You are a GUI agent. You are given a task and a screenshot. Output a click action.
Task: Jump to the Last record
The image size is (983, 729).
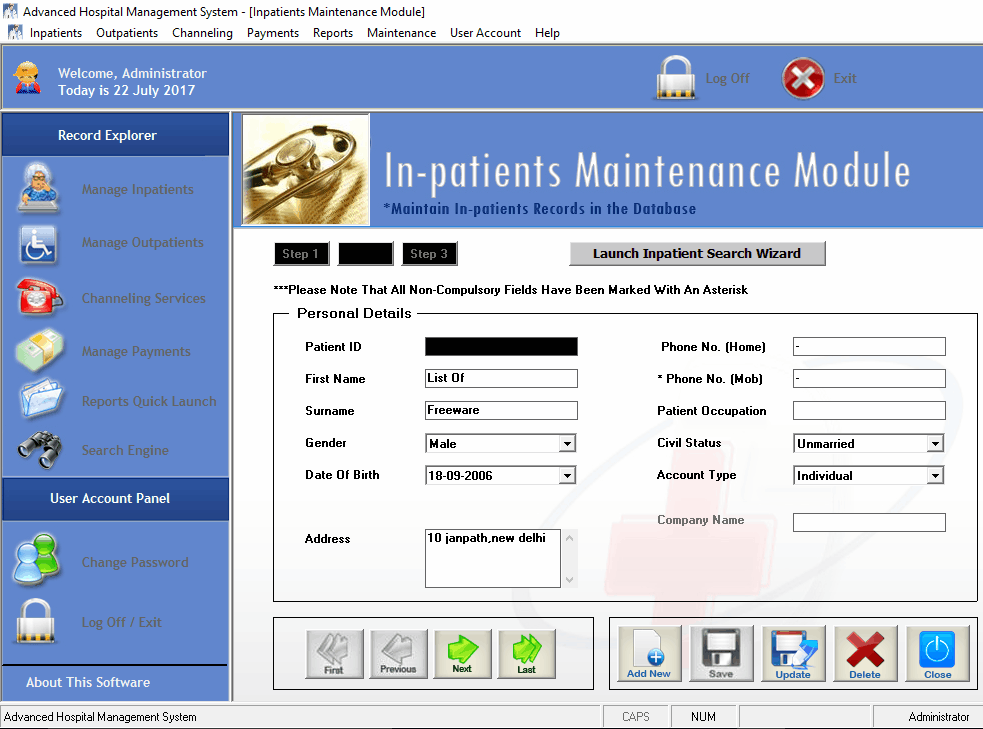527,654
